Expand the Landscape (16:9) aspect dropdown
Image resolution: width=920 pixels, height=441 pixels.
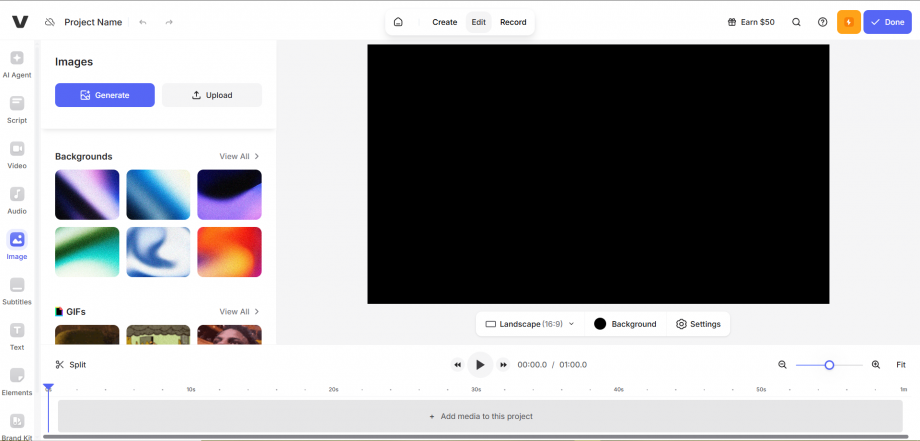pos(530,324)
